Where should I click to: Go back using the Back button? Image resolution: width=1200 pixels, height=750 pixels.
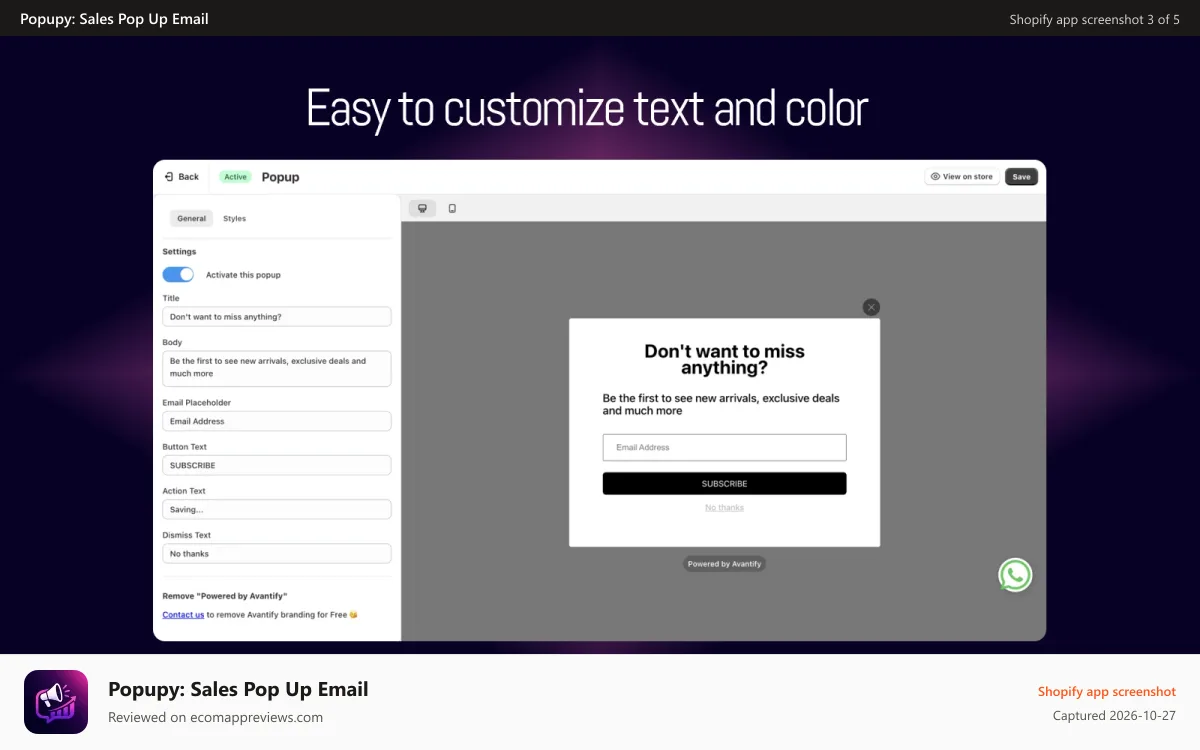pos(182,177)
